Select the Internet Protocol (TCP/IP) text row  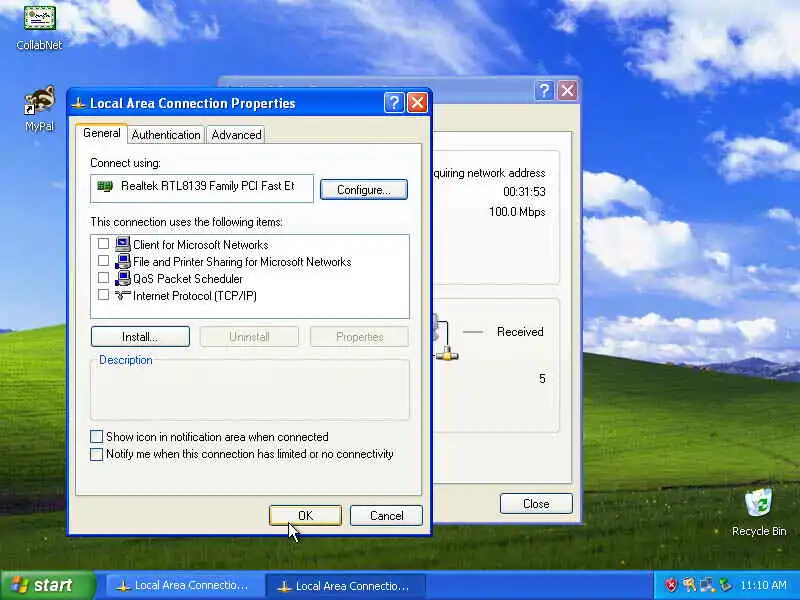tap(194, 296)
